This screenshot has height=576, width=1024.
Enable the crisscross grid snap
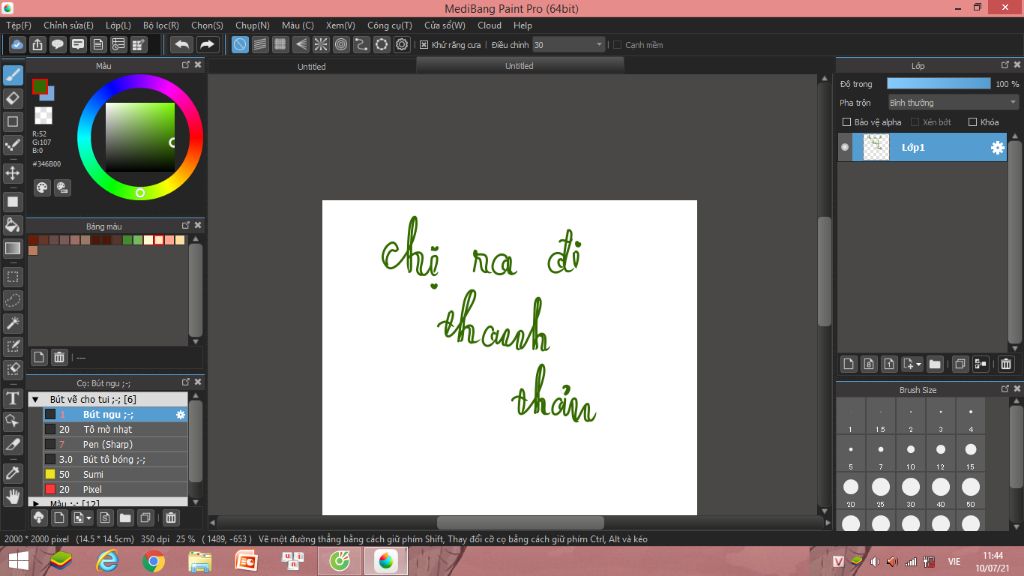(280, 44)
